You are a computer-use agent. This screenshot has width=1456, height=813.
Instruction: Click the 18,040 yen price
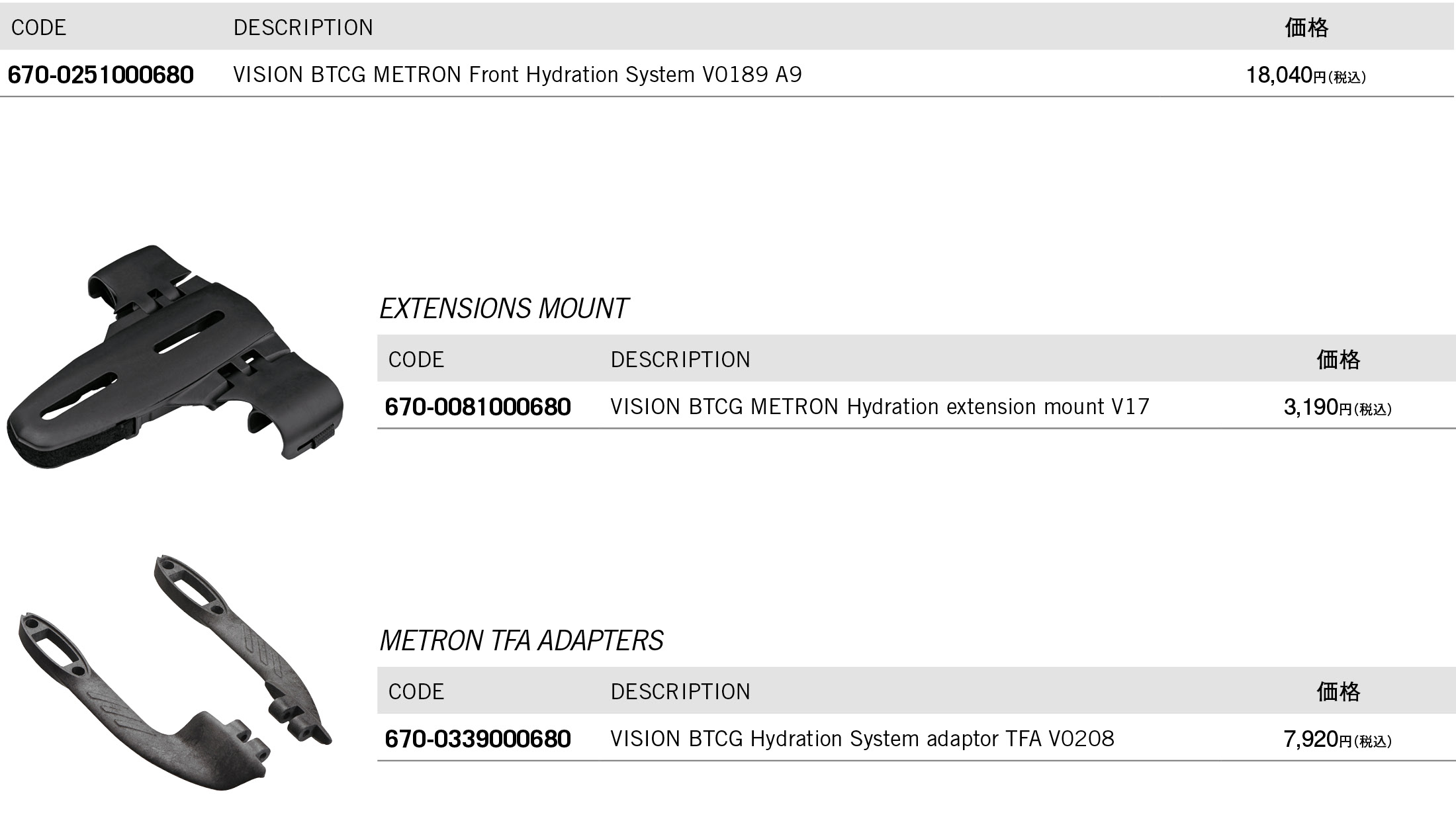[x=1306, y=75]
